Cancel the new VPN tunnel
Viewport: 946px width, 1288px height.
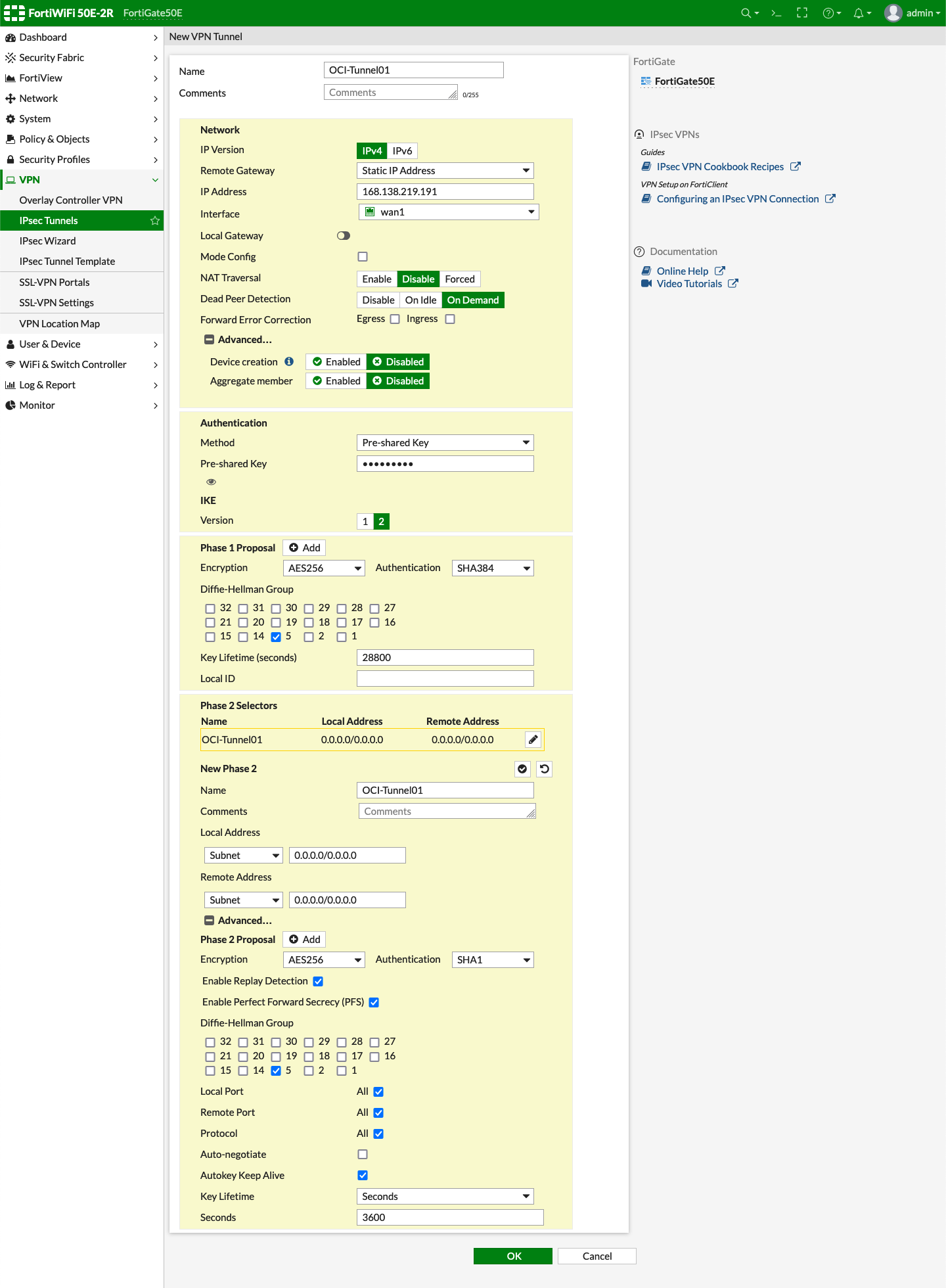tap(597, 1256)
